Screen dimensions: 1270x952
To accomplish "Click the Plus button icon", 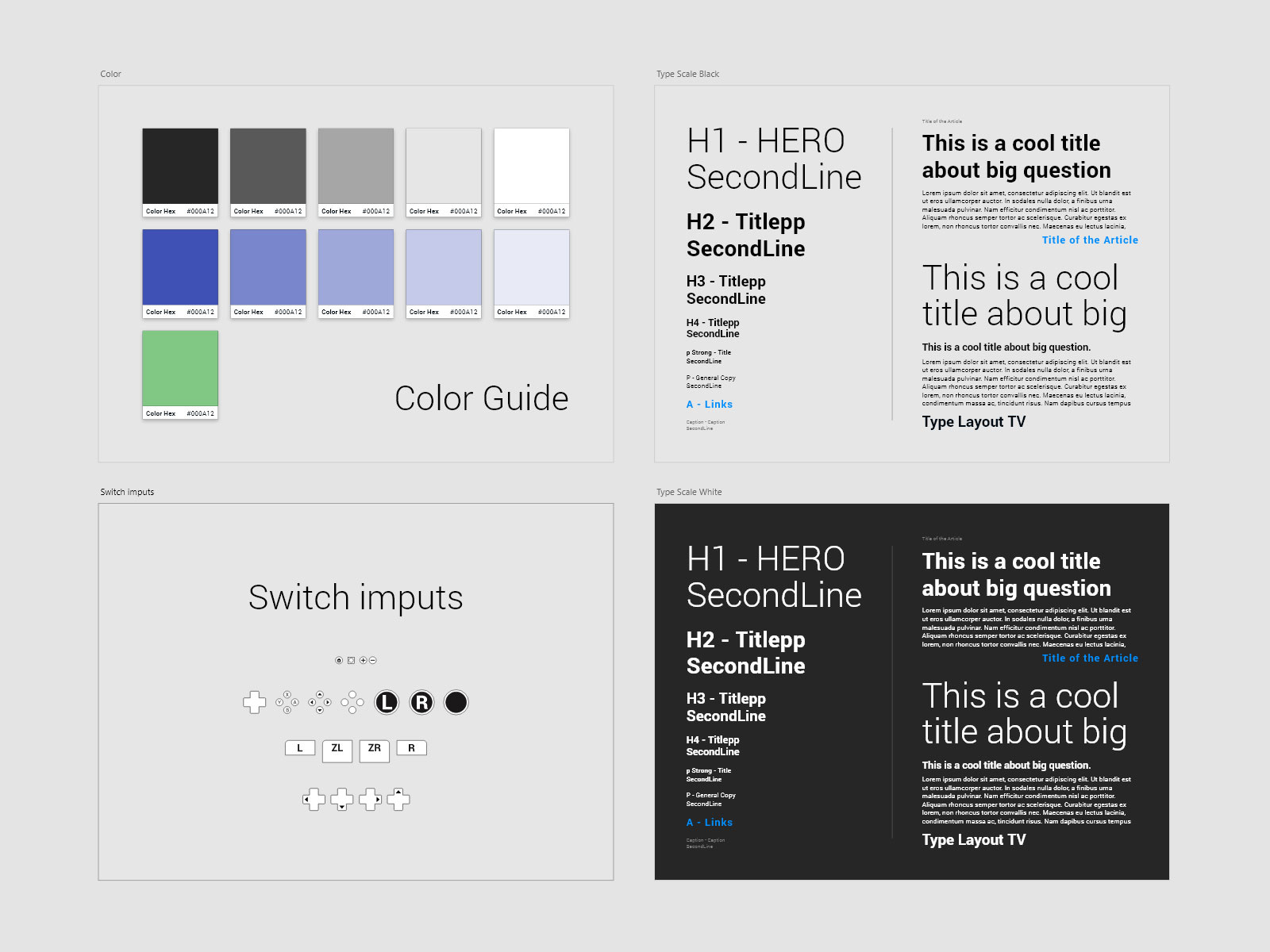I will pyautogui.click(x=363, y=660).
